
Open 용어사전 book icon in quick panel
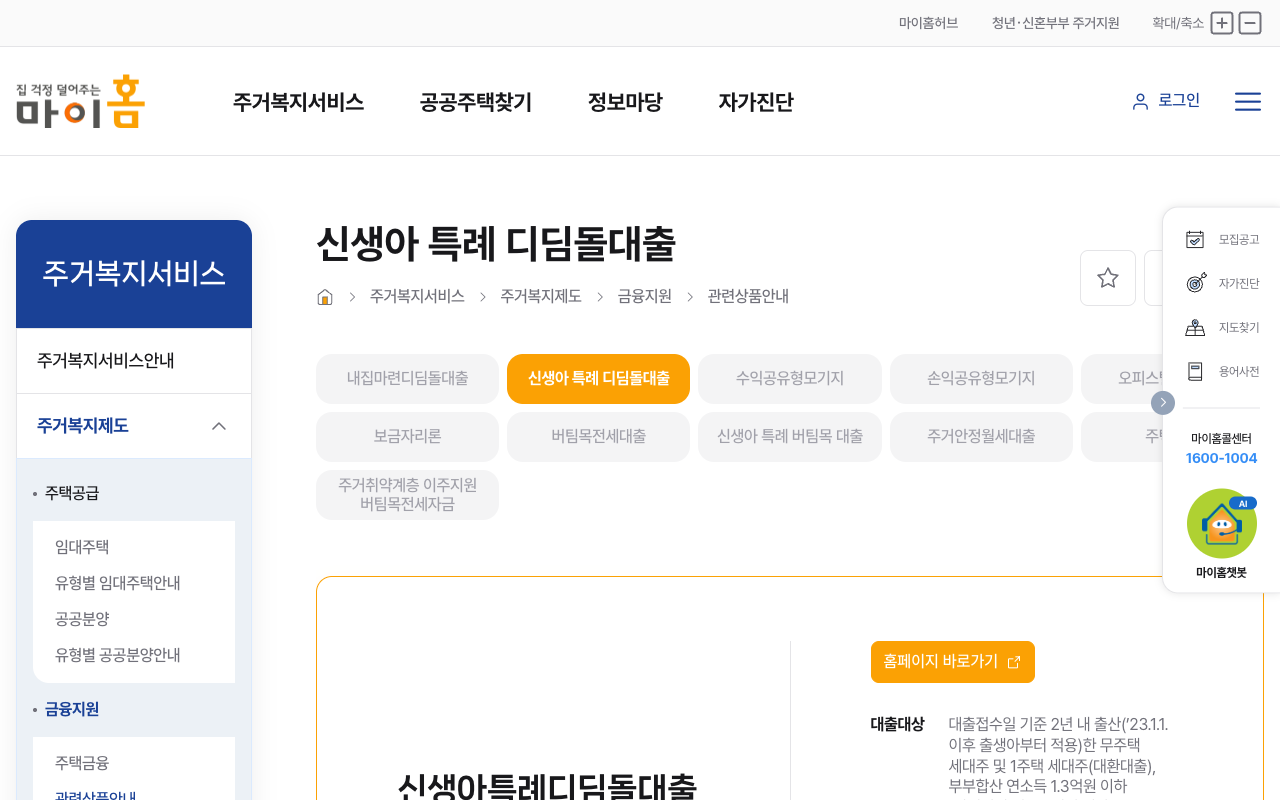[x=1195, y=371]
